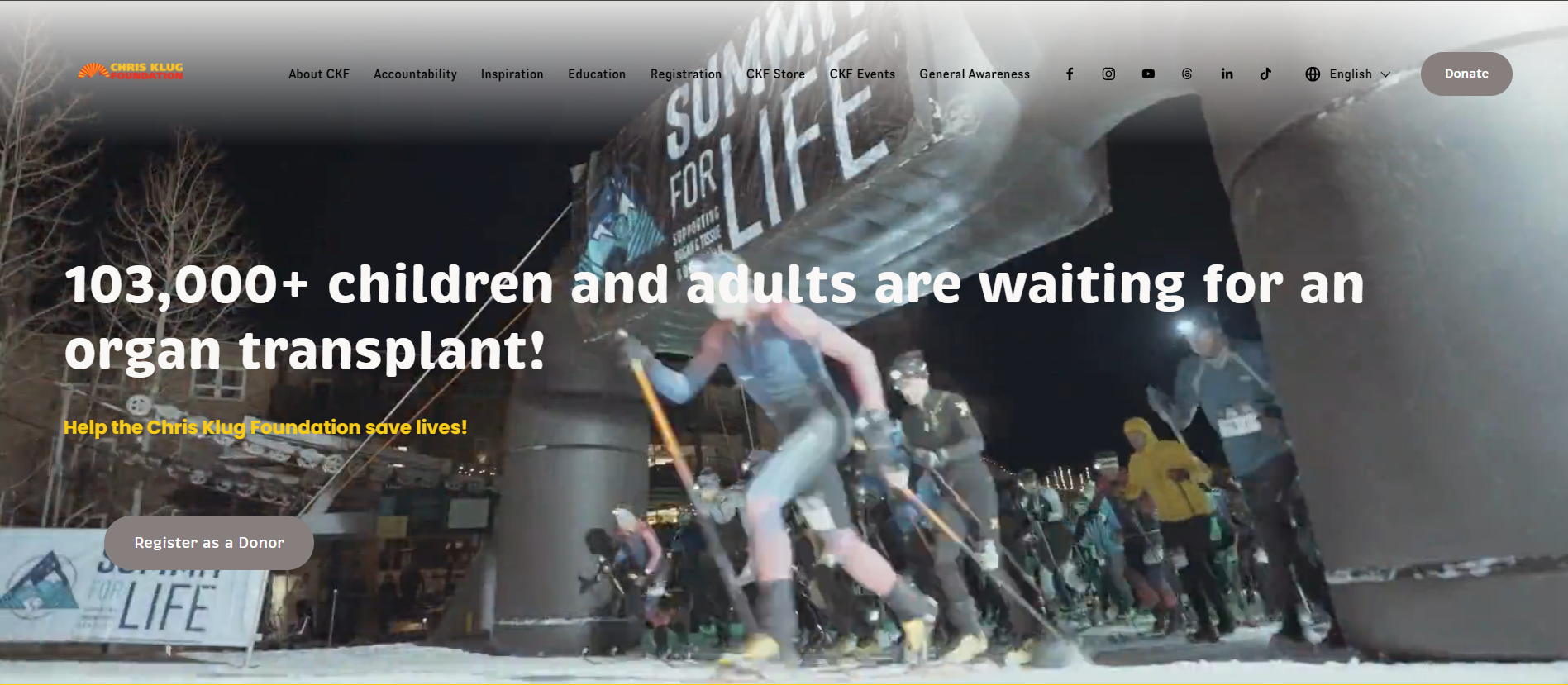Visit the Instagram profile icon
1568x685 pixels.
(x=1108, y=74)
